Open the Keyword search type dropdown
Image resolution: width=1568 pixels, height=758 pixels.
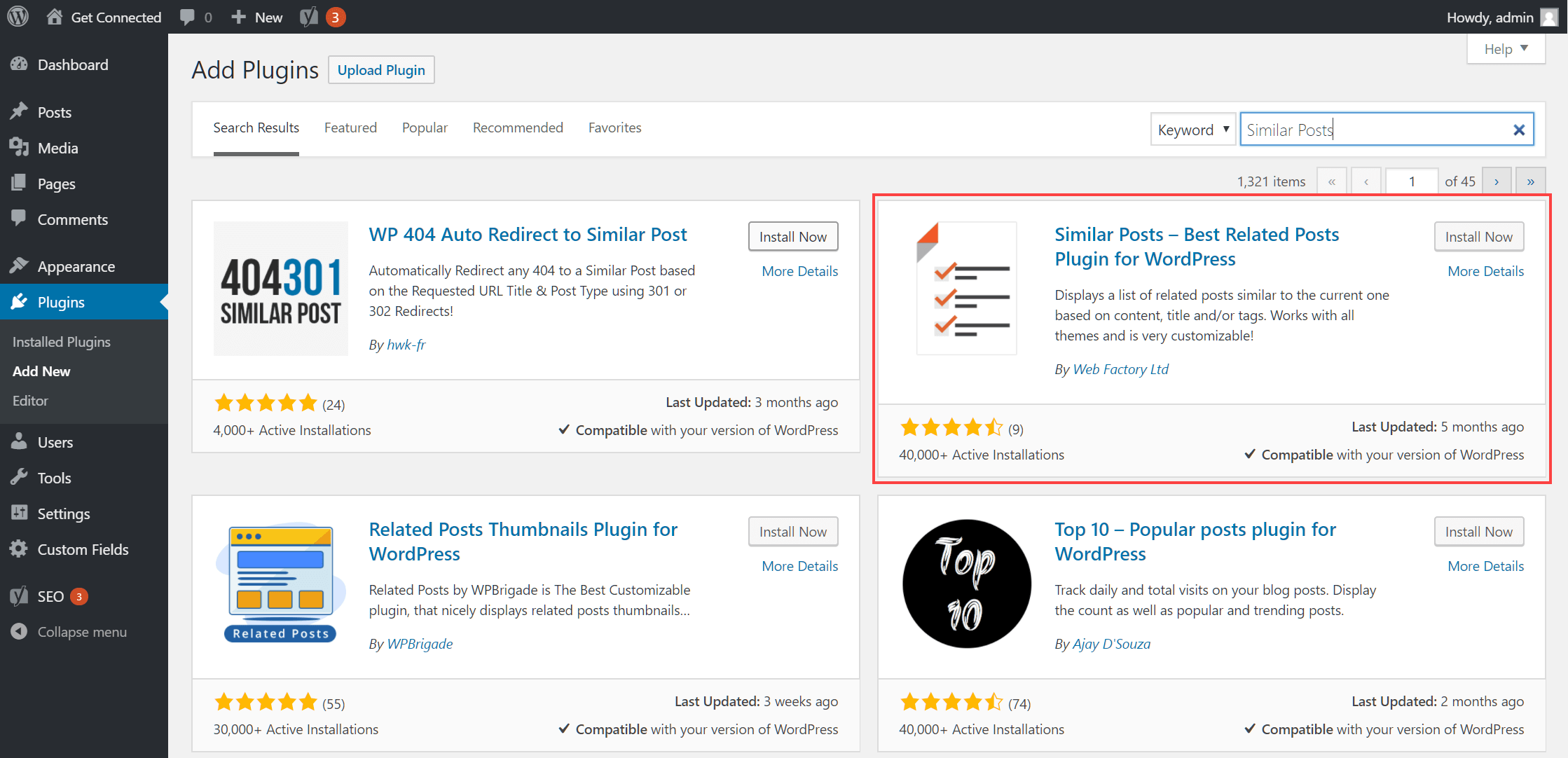click(x=1193, y=130)
